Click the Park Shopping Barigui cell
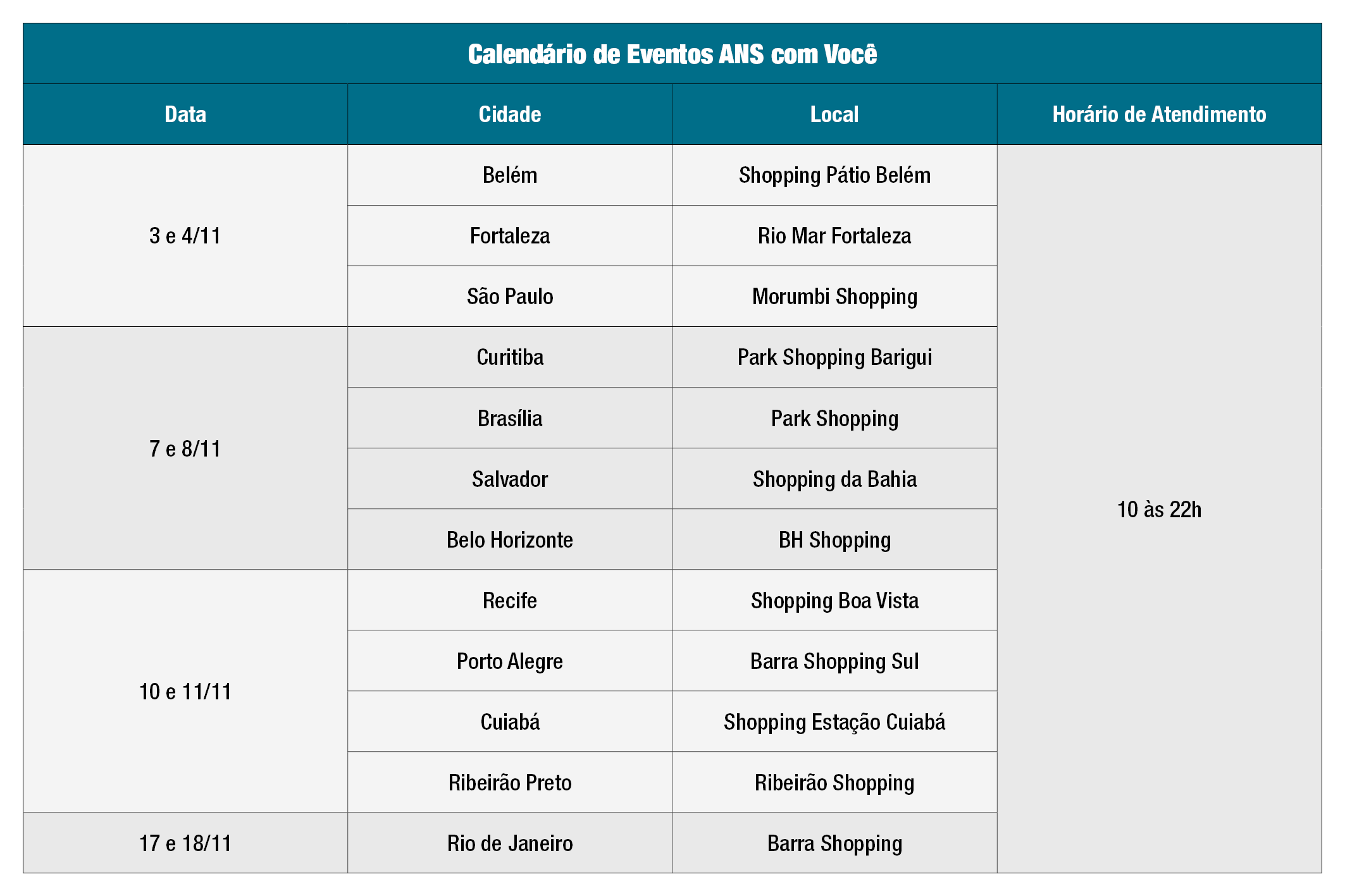Image resolution: width=1345 pixels, height=896 pixels. 834,357
